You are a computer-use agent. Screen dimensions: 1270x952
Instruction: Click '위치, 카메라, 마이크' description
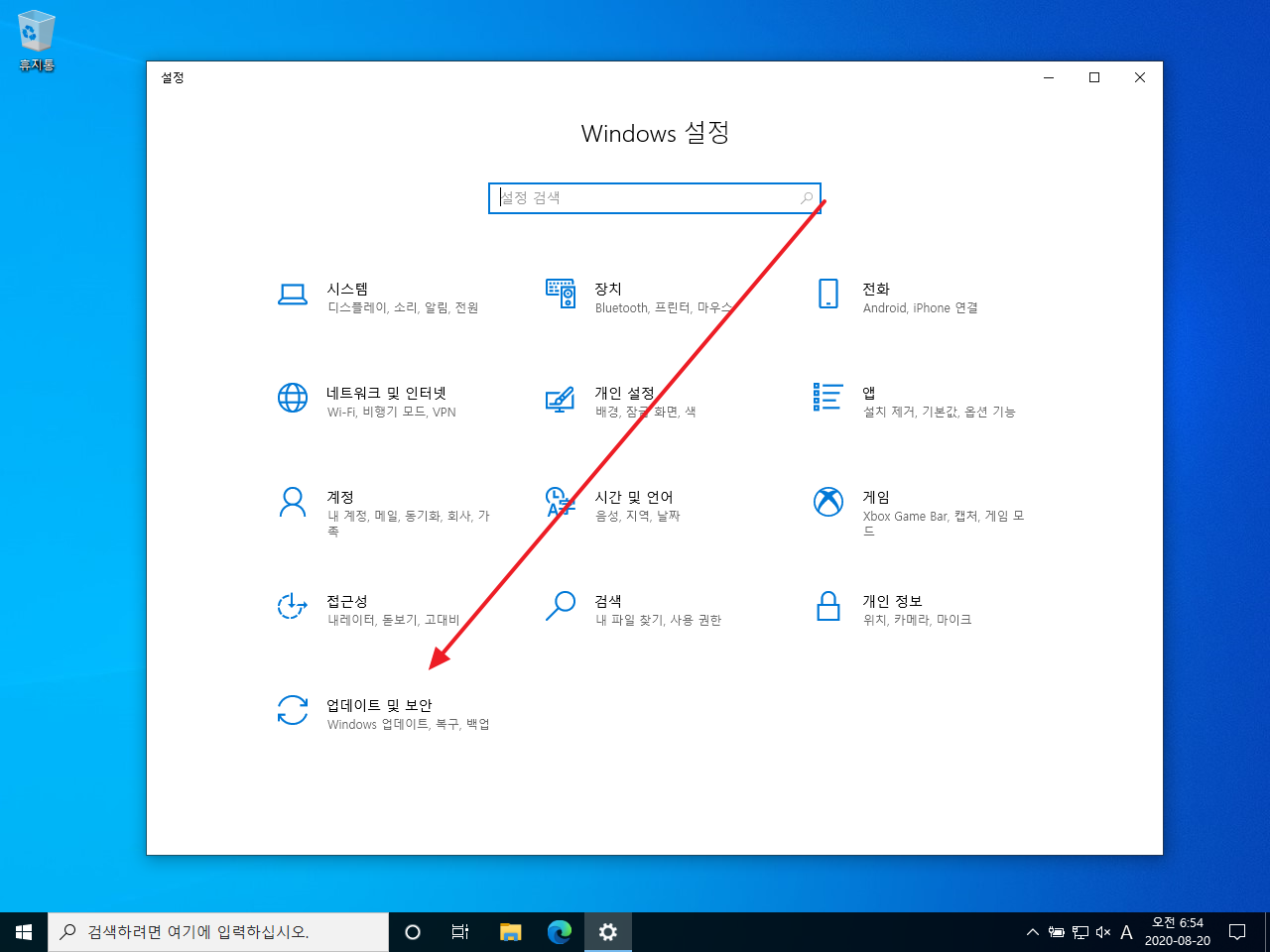(918, 620)
